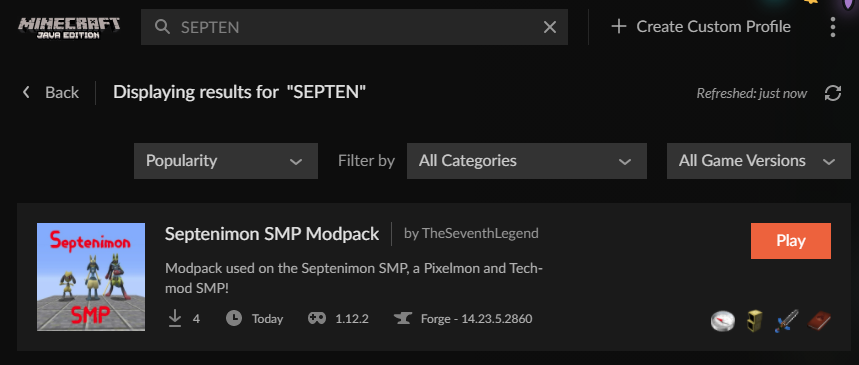Click the Septenimon SMP modpack thumbnail
Screen dimensions: 859x365
click(91, 277)
